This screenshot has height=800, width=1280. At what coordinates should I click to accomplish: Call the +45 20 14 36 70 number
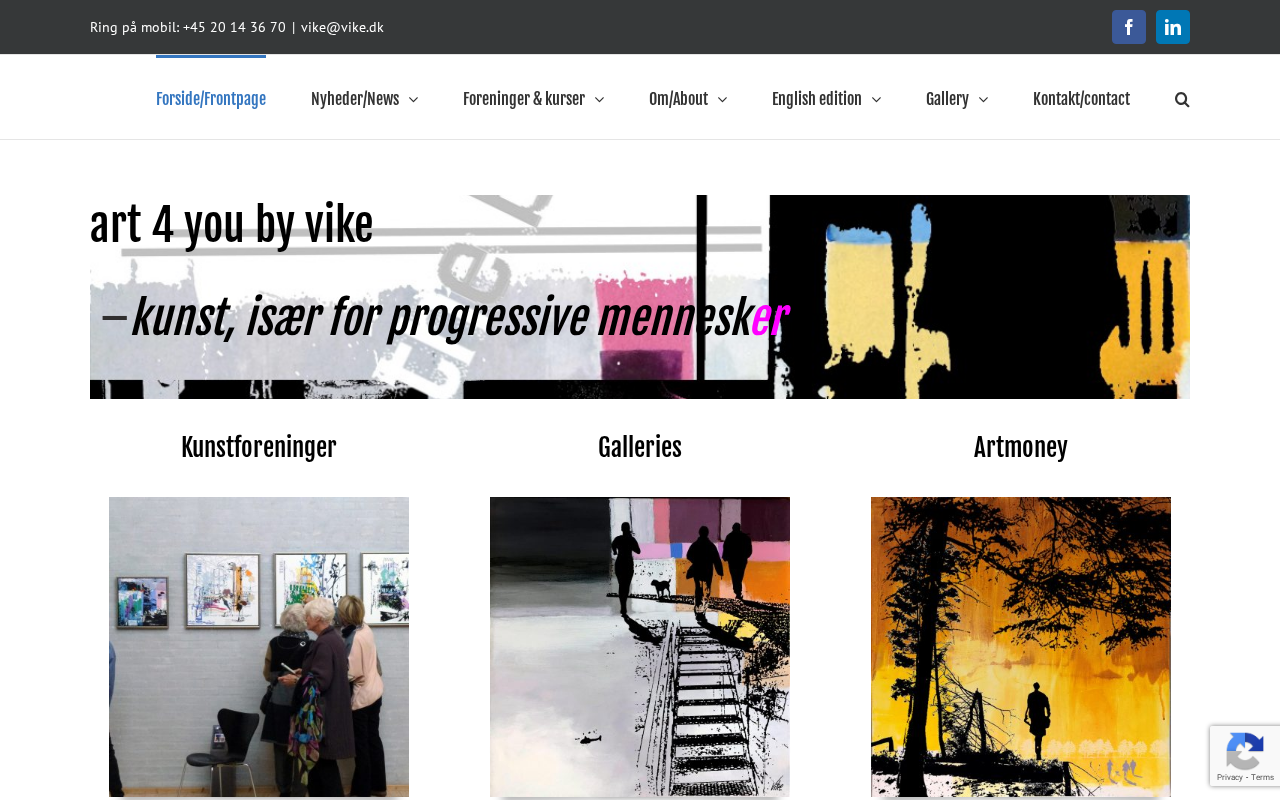(x=234, y=27)
